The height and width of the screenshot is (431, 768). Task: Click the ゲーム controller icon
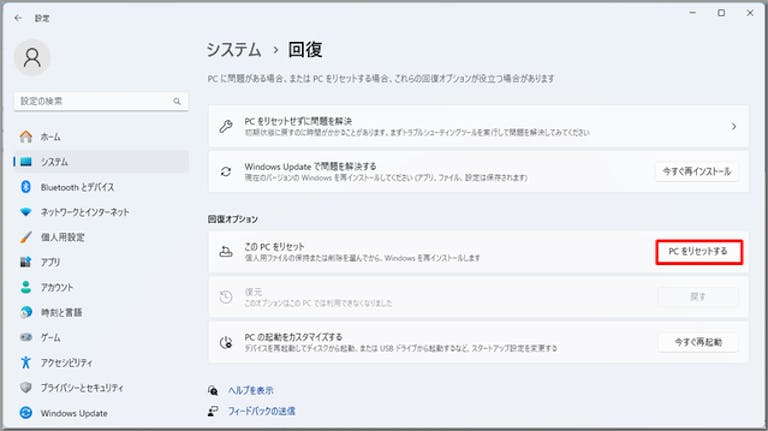[26, 337]
